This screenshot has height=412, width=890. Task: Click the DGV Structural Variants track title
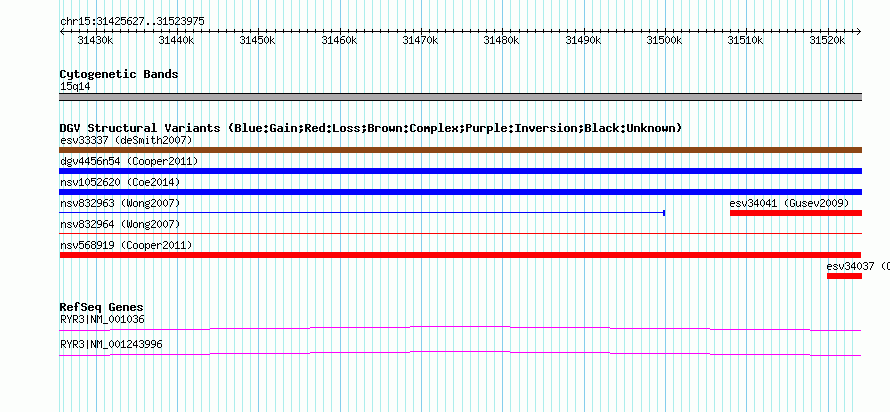(370, 128)
